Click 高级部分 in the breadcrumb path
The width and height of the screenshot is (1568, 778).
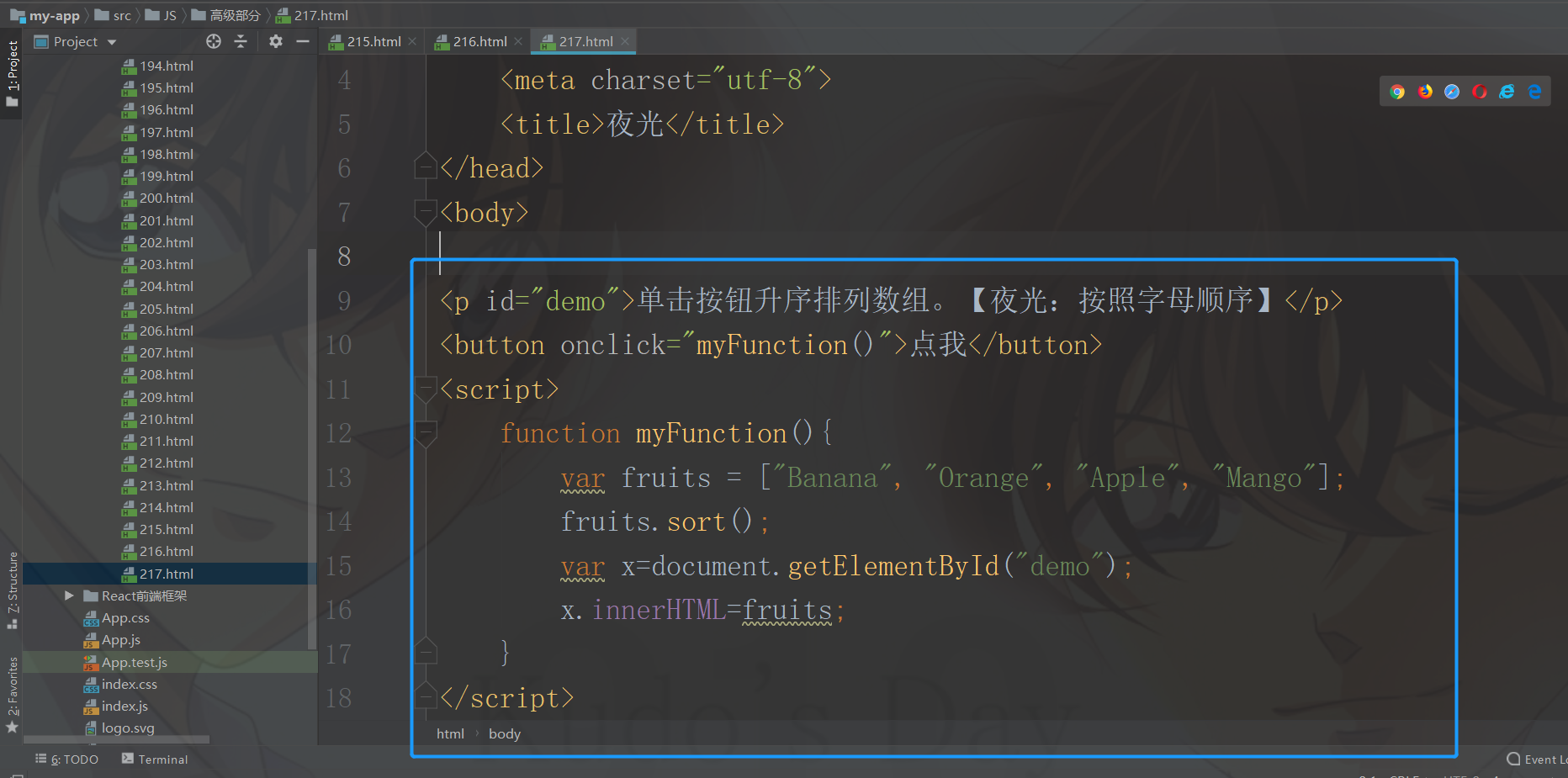point(226,15)
